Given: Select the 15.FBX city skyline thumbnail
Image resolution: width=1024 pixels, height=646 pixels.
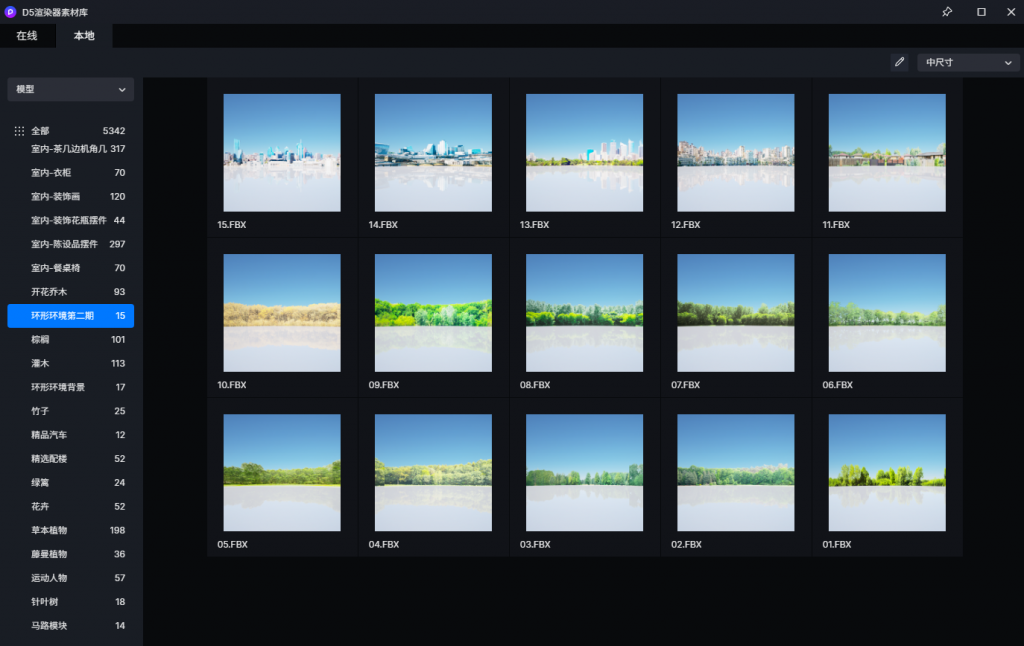Looking at the screenshot, I should (x=282, y=153).
